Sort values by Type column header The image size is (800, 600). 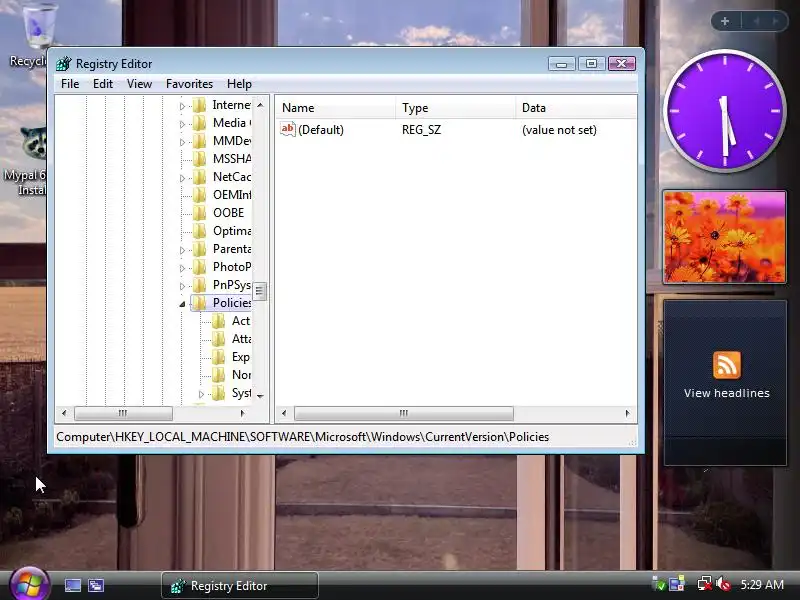click(x=456, y=108)
